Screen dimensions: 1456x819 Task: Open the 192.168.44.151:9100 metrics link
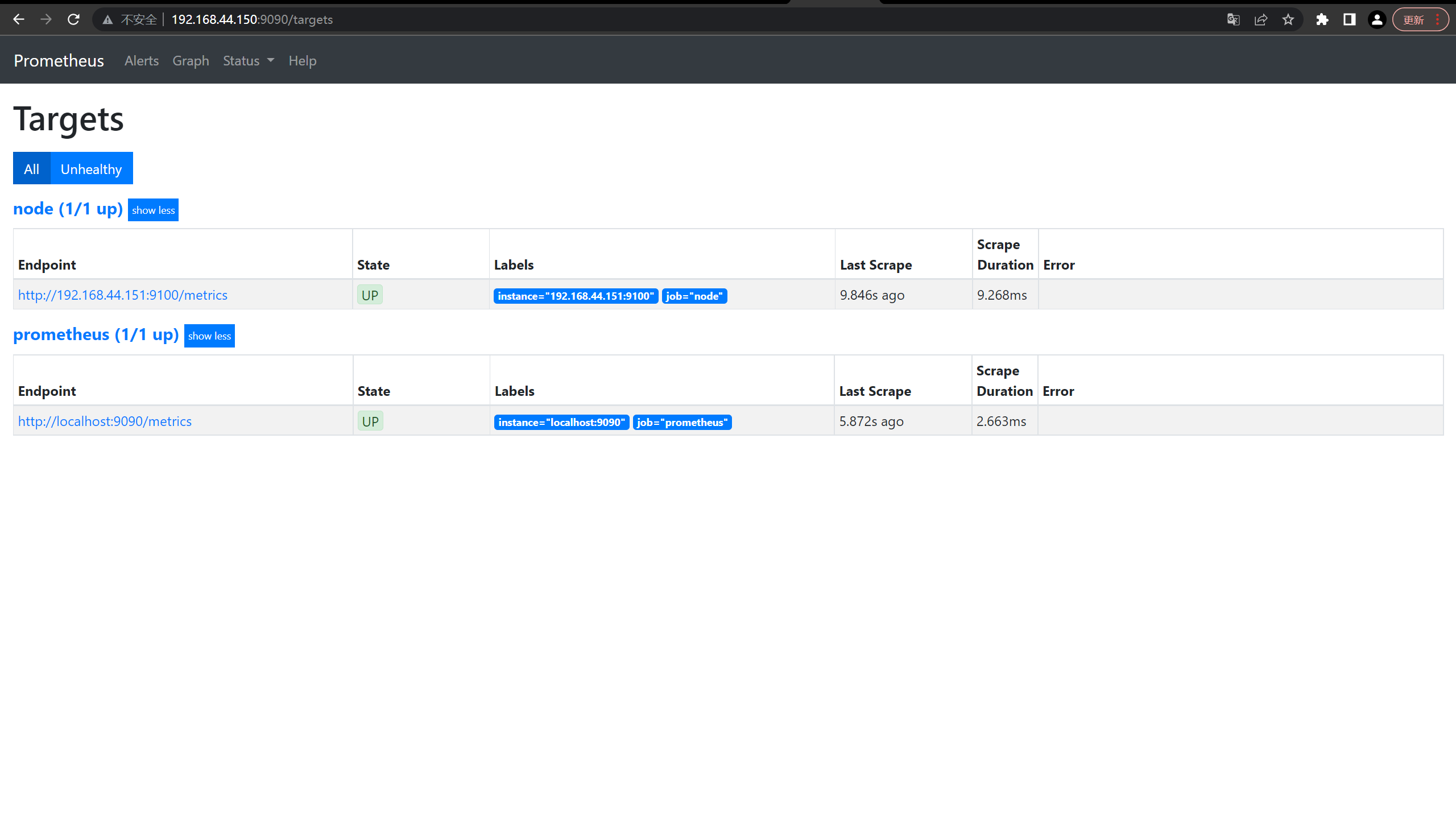(x=123, y=295)
